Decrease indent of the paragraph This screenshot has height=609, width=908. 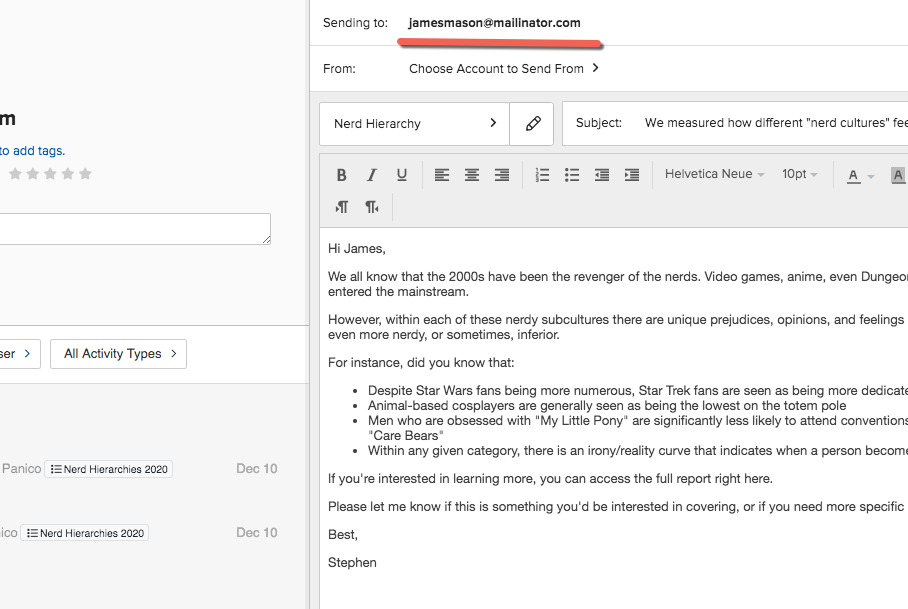click(x=602, y=175)
